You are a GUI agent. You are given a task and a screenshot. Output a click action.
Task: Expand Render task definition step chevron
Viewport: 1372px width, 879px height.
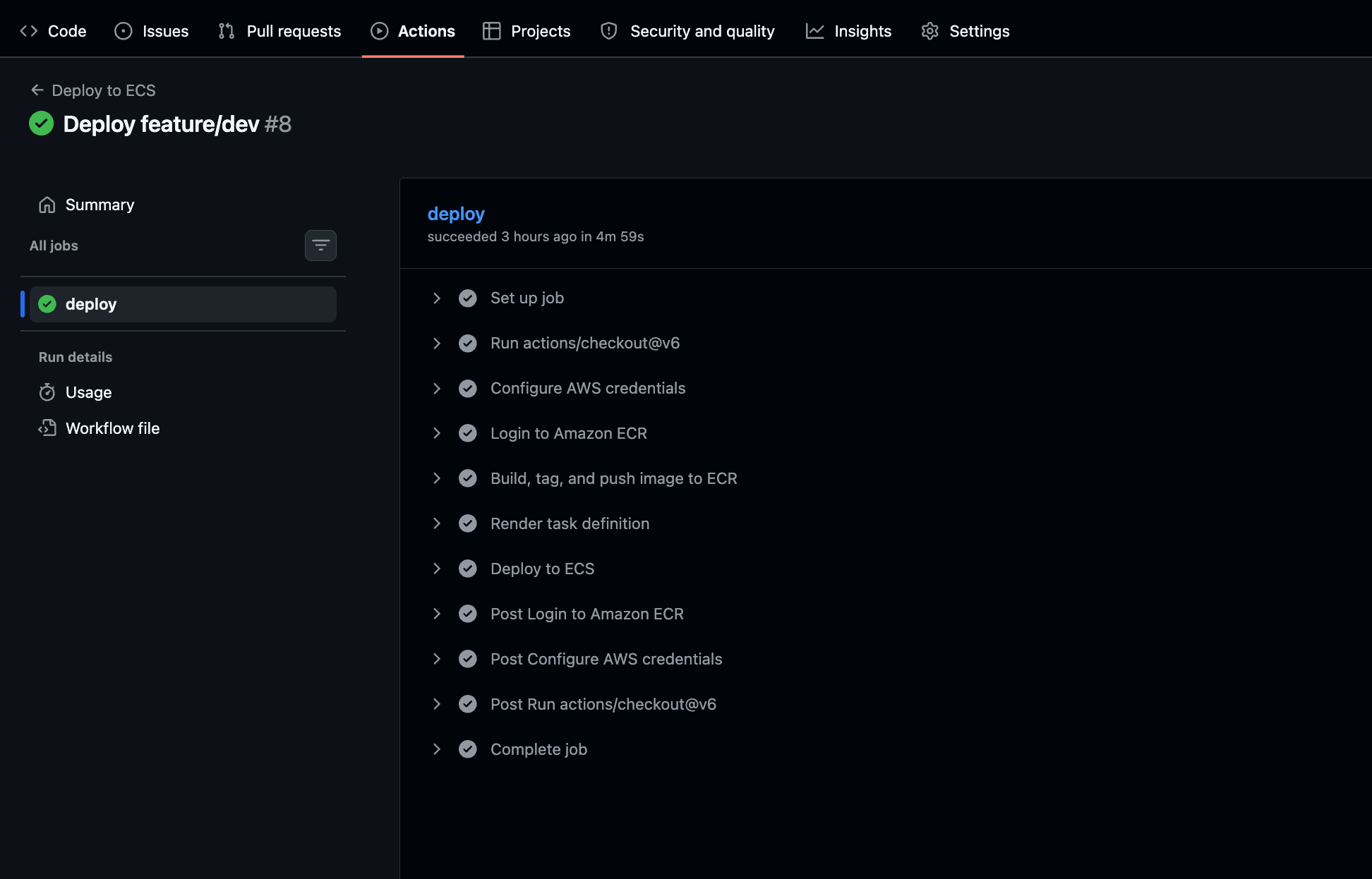(437, 523)
